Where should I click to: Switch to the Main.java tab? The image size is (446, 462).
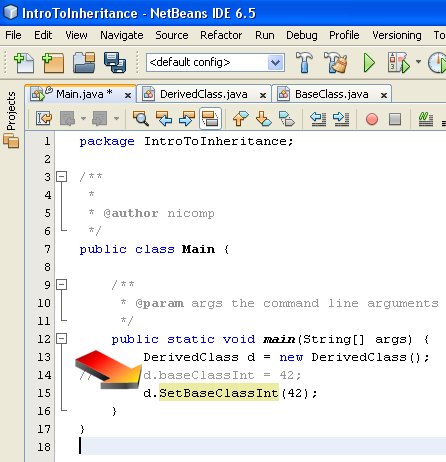click(81, 94)
